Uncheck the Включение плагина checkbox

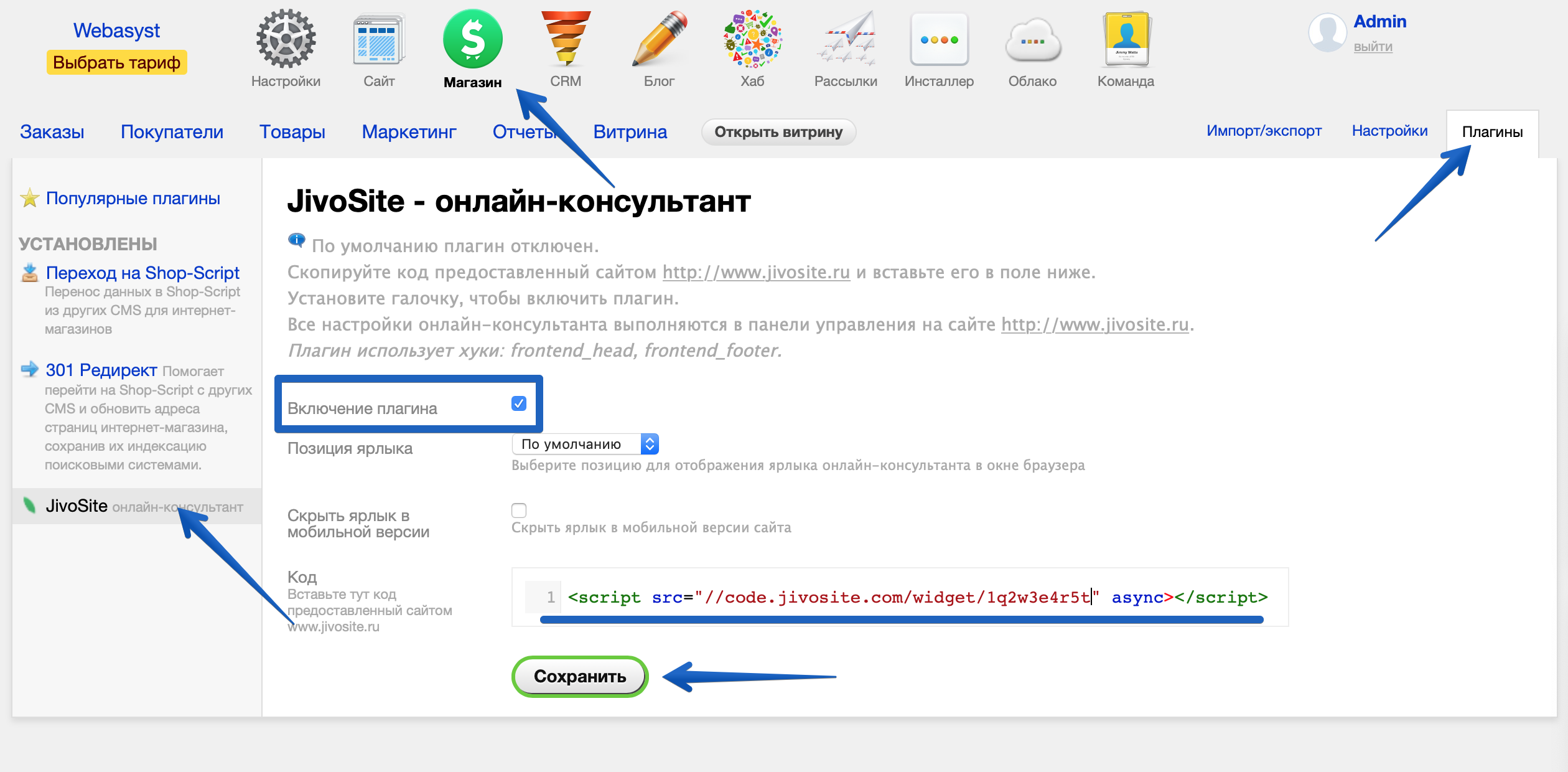point(519,403)
